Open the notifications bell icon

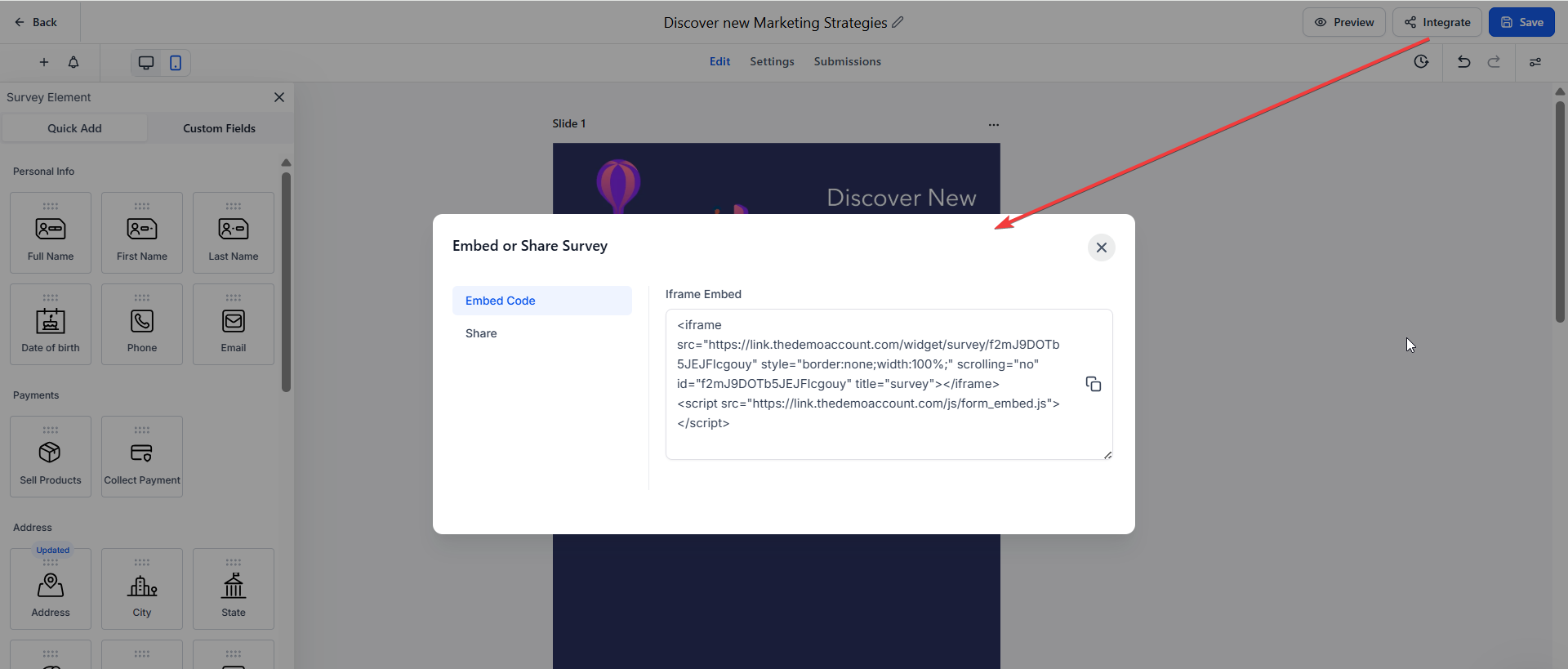pos(73,62)
